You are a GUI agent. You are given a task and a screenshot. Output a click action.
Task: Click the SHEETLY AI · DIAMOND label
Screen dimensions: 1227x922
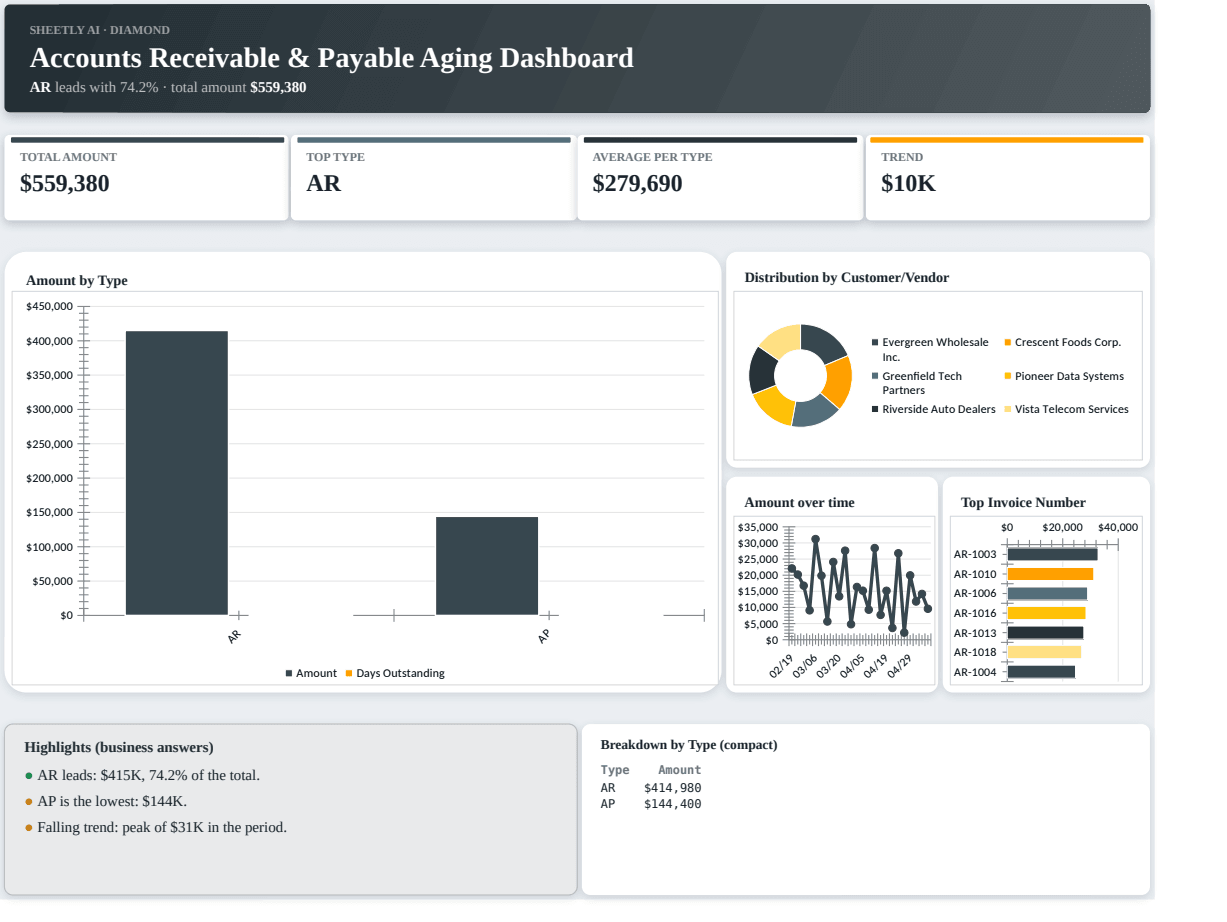pyautogui.click(x=100, y=30)
